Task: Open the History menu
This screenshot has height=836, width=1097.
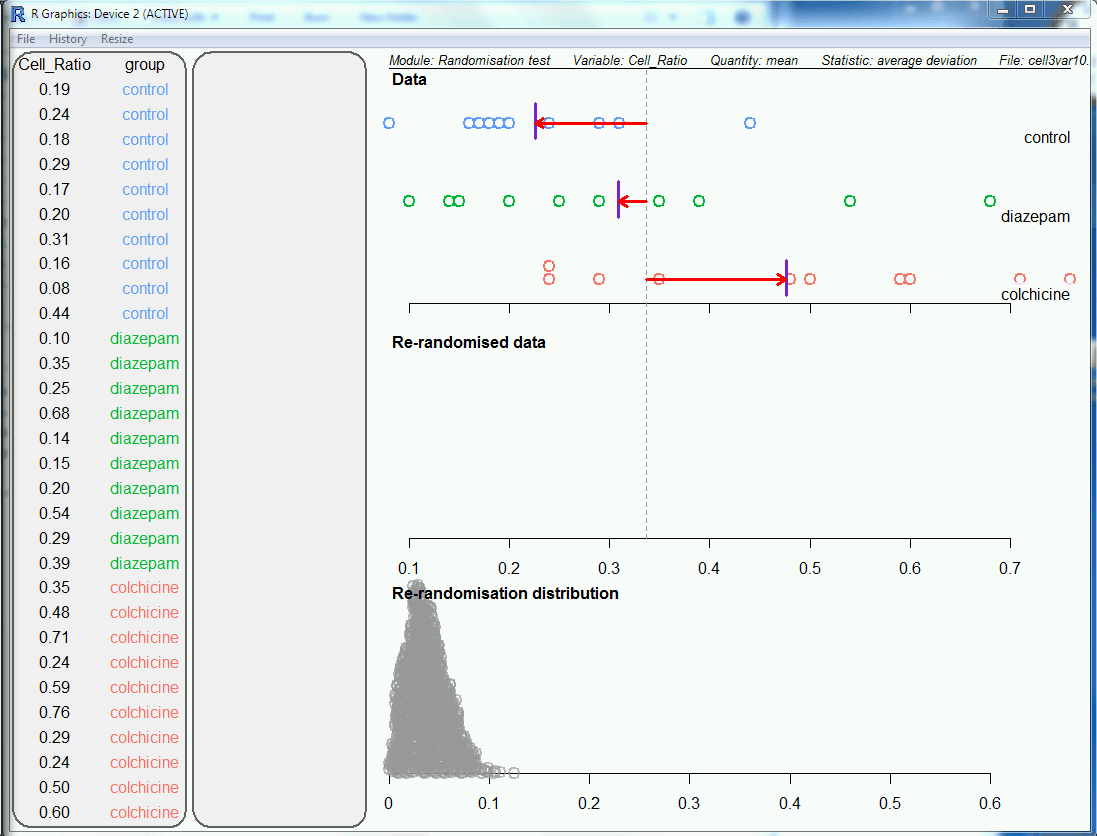Action: 68,39
